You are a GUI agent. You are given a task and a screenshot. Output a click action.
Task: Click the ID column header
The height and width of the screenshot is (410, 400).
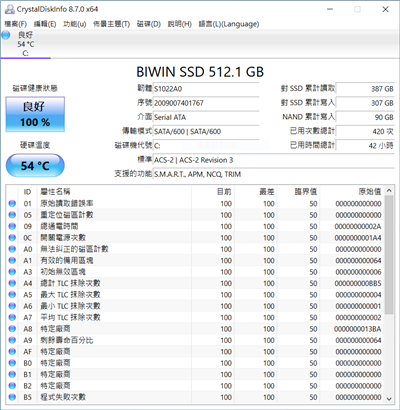pos(27,192)
